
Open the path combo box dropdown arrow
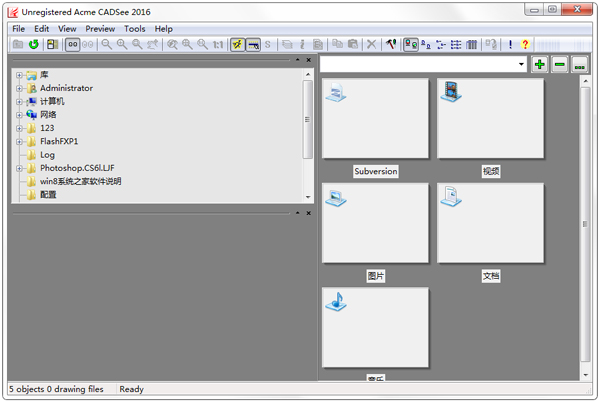click(521, 64)
